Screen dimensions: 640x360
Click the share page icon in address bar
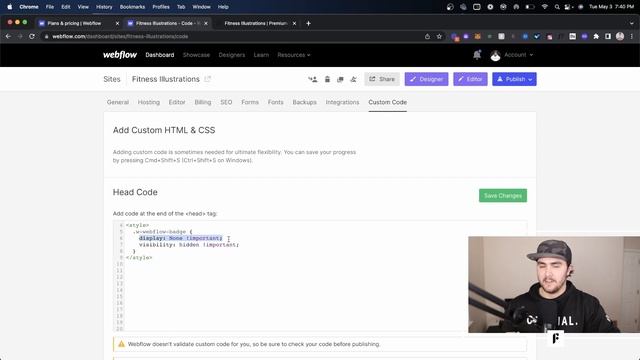click(x=427, y=36)
